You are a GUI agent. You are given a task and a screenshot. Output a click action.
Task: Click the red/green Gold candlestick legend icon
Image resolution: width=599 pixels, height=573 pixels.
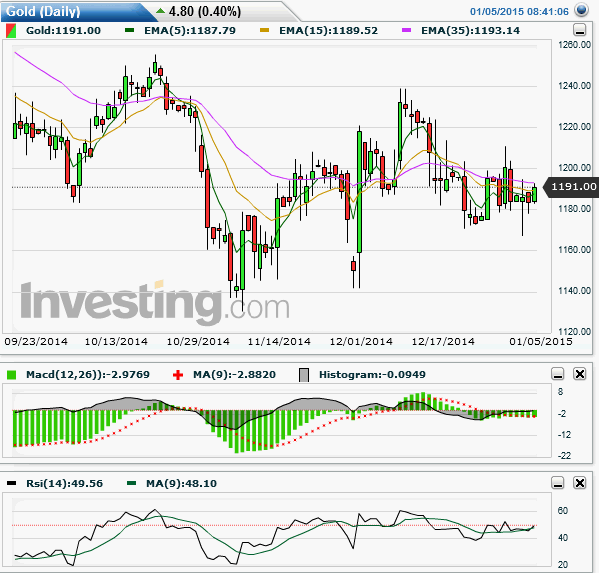coord(11,31)
